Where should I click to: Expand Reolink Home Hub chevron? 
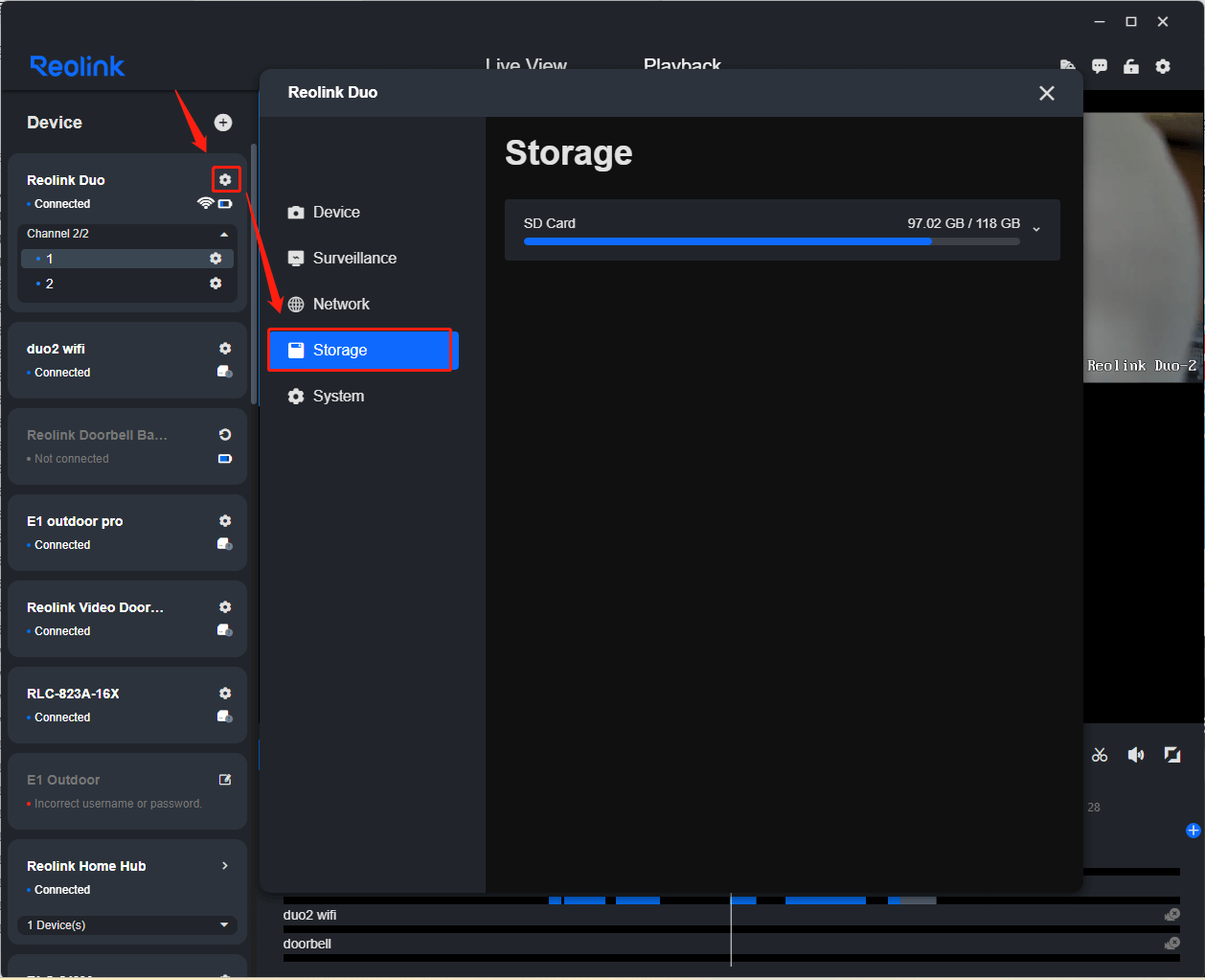(225, 866)
